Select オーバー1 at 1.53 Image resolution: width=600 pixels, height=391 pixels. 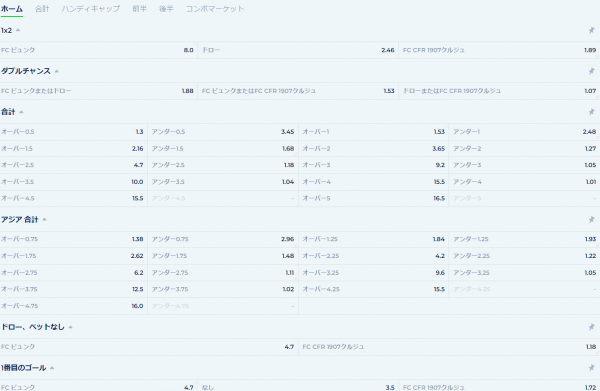tap(373, 132)
